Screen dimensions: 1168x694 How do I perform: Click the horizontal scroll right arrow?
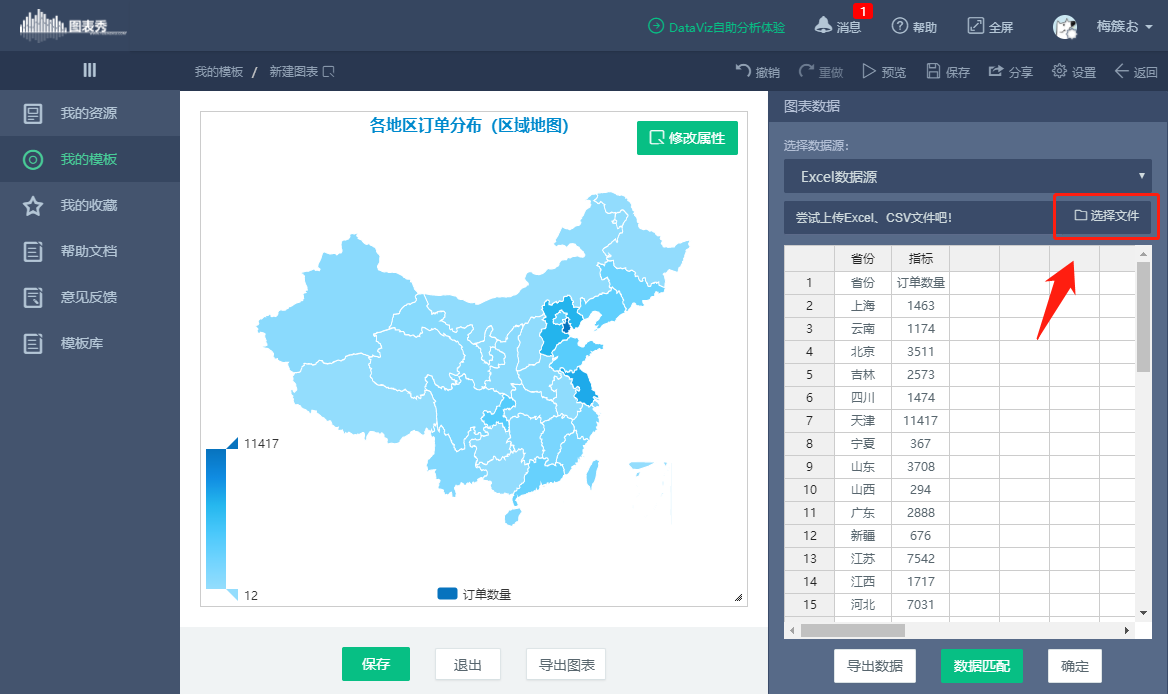point(1127,631)
